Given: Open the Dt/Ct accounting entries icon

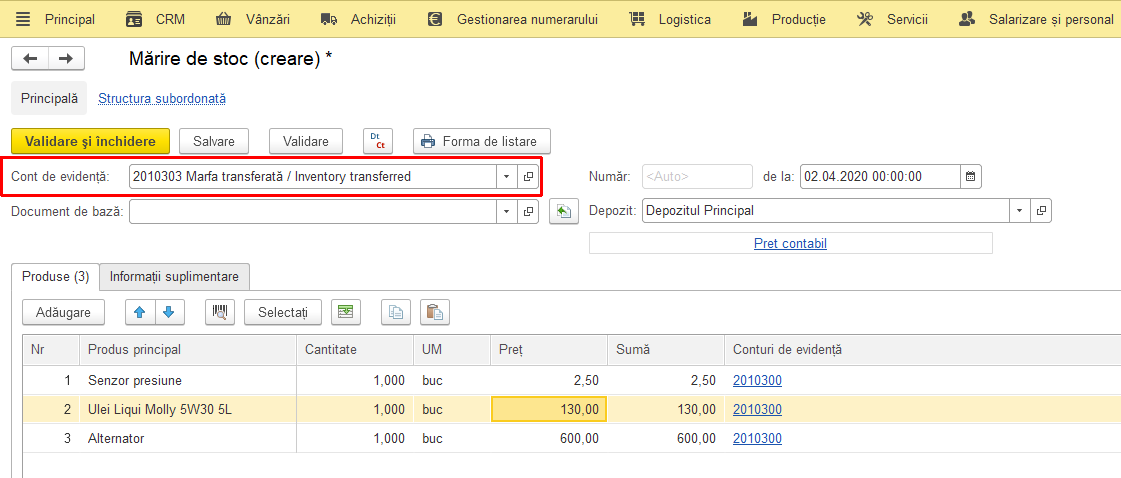Looking at the screenshot, I should click(x=378, y=141).
